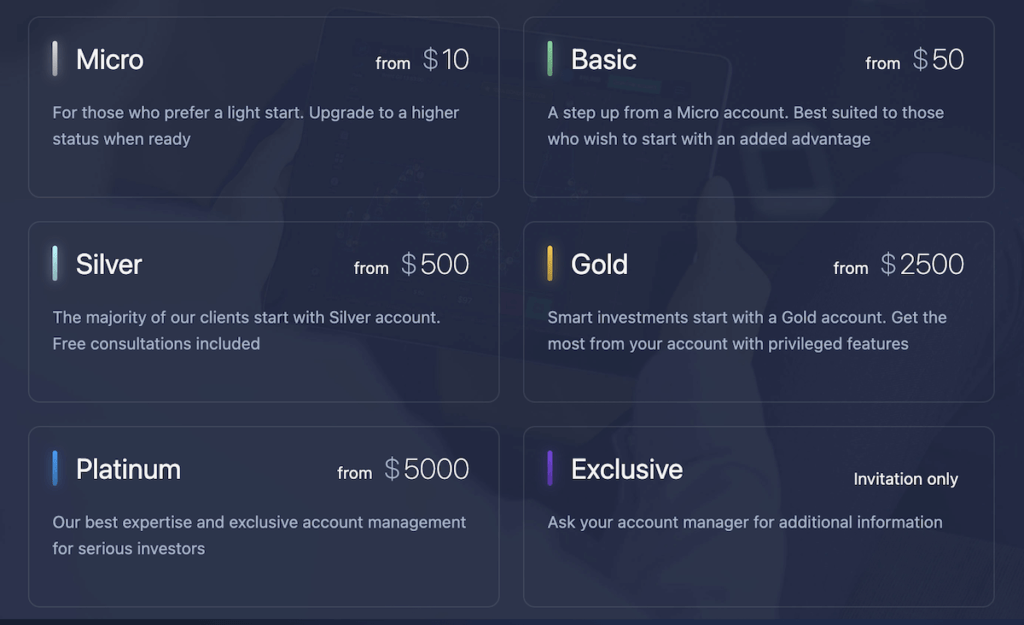The width and height of the screenshot is (1024, 625).
Task: Click the $10 Micro price
Action: pyautogui.click(x=445, y=59)
